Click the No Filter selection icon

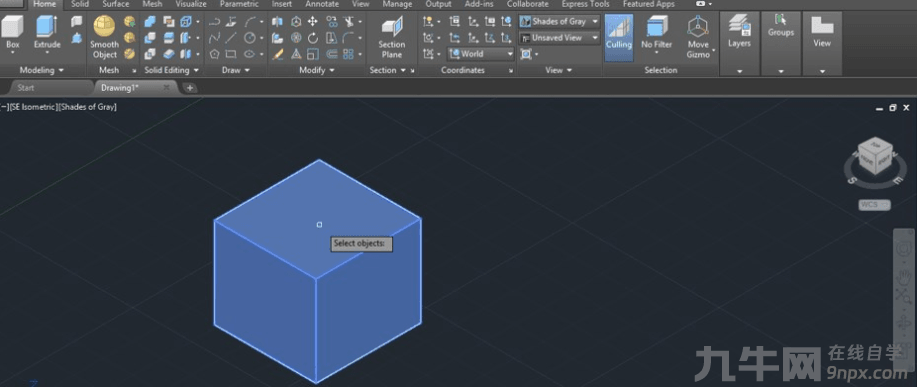coord(657,34)
